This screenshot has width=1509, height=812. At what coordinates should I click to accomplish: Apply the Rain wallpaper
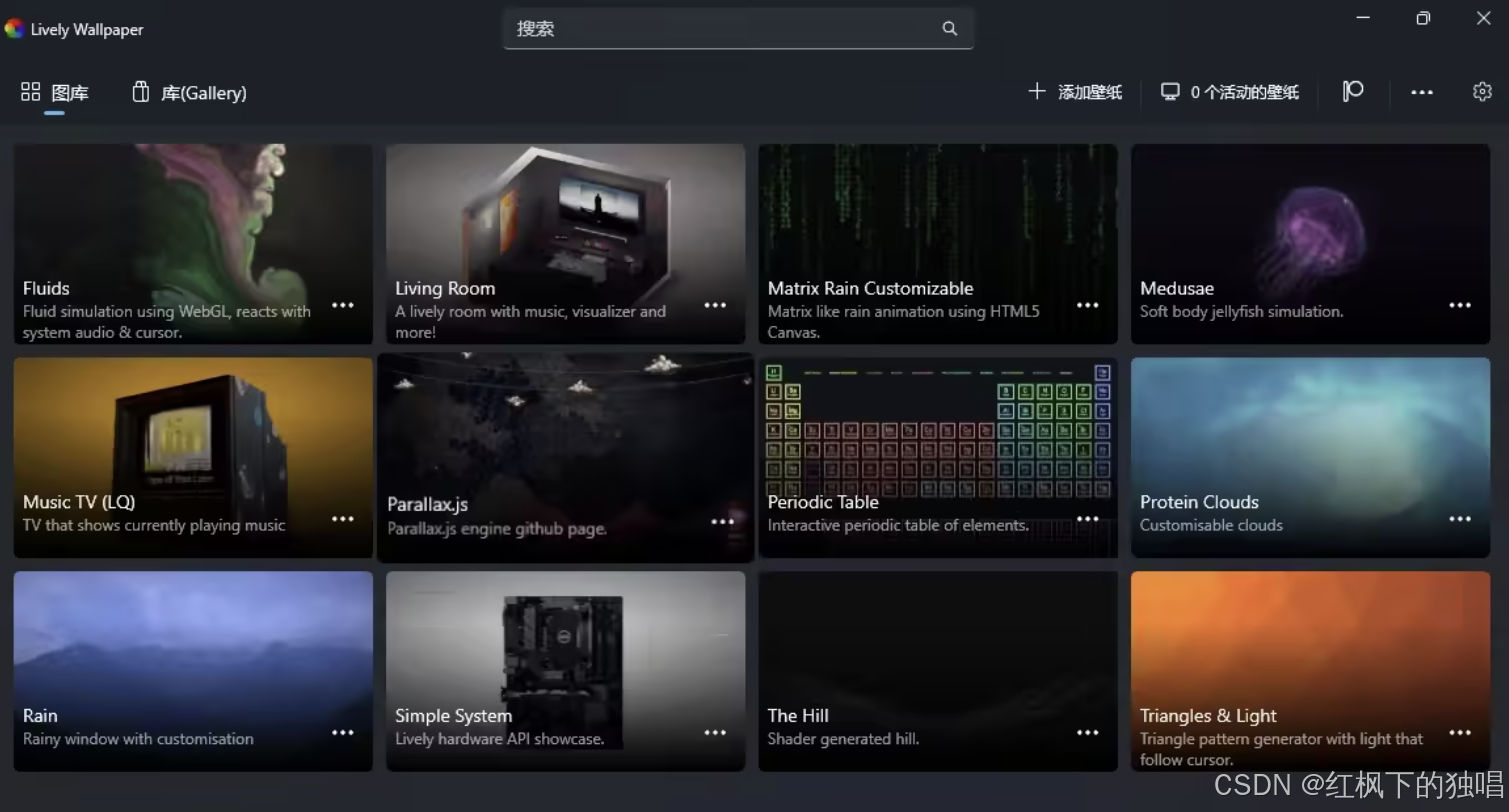coord(193,671)
